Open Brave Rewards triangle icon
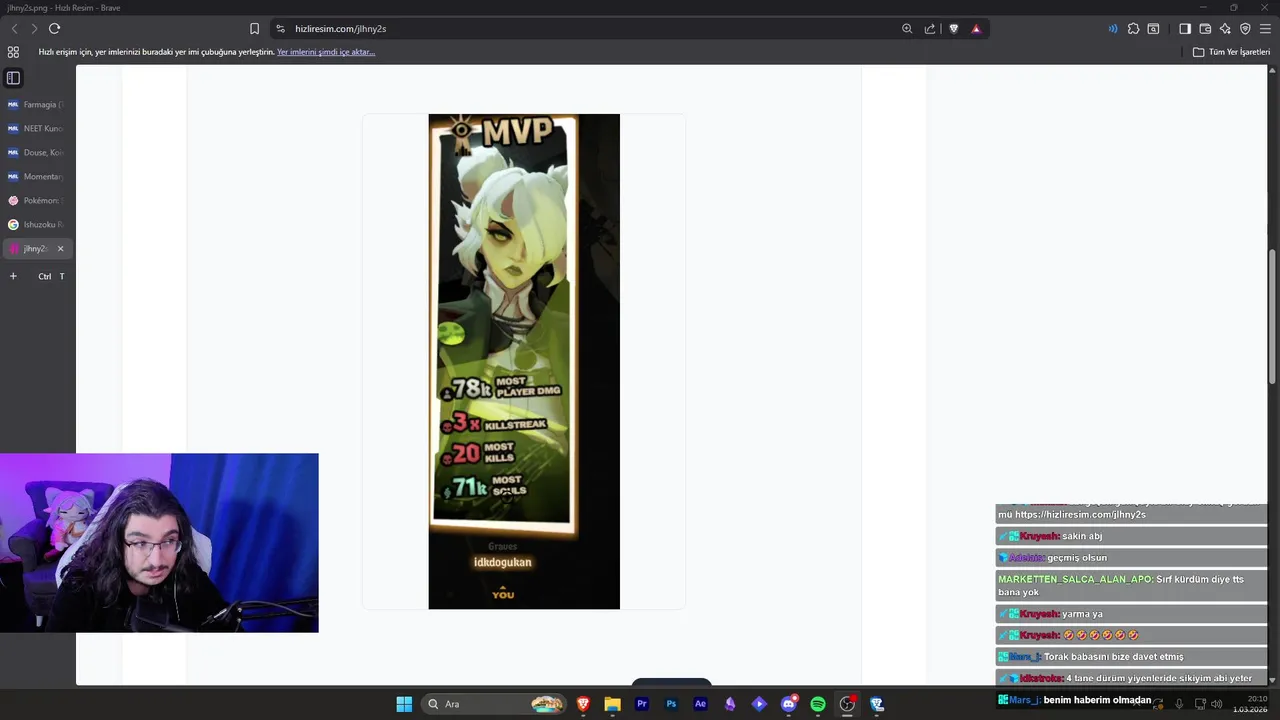Viewport: 1280px width, 720px height. pos(976,29)
